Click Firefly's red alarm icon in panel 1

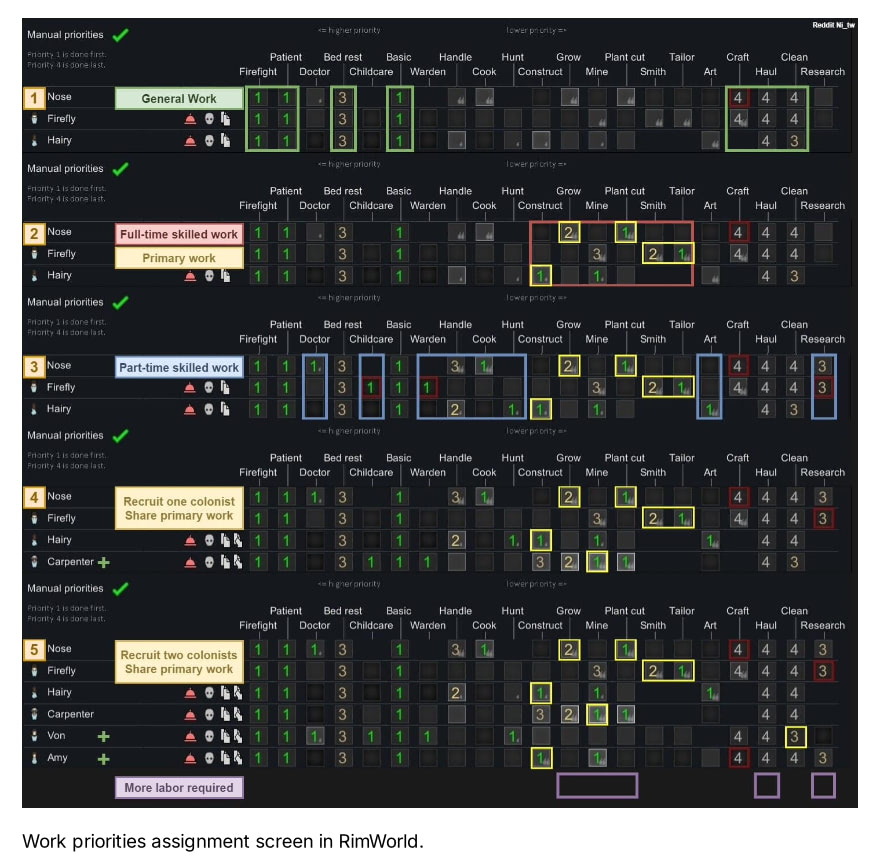190,118
